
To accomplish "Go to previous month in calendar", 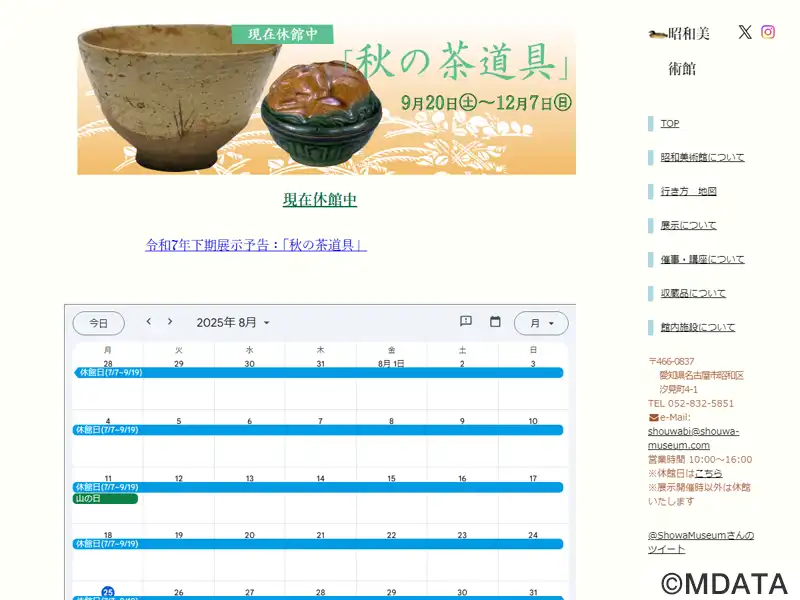I will tap(148, 321).
